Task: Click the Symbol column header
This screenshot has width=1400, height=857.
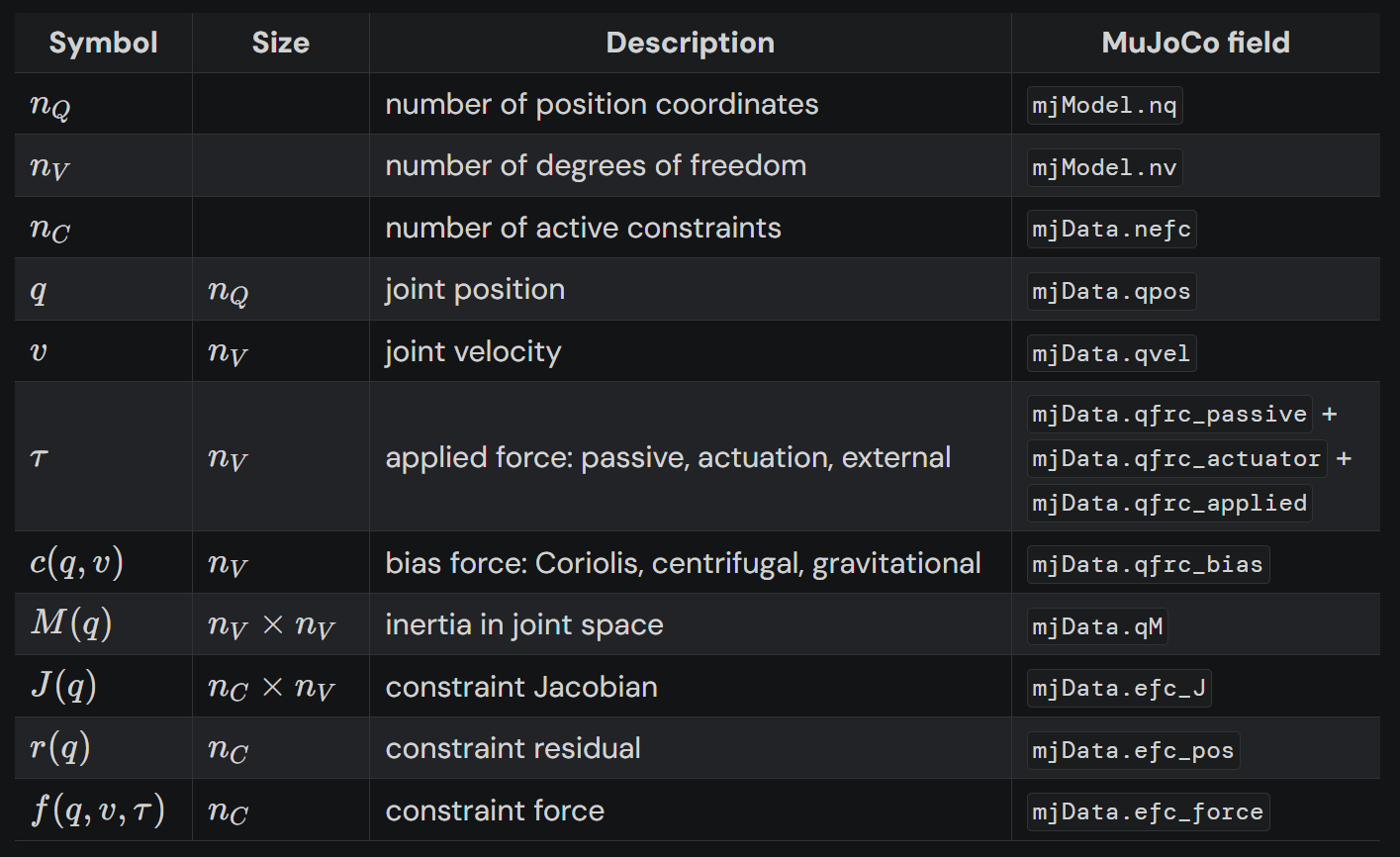Action: 103,43
